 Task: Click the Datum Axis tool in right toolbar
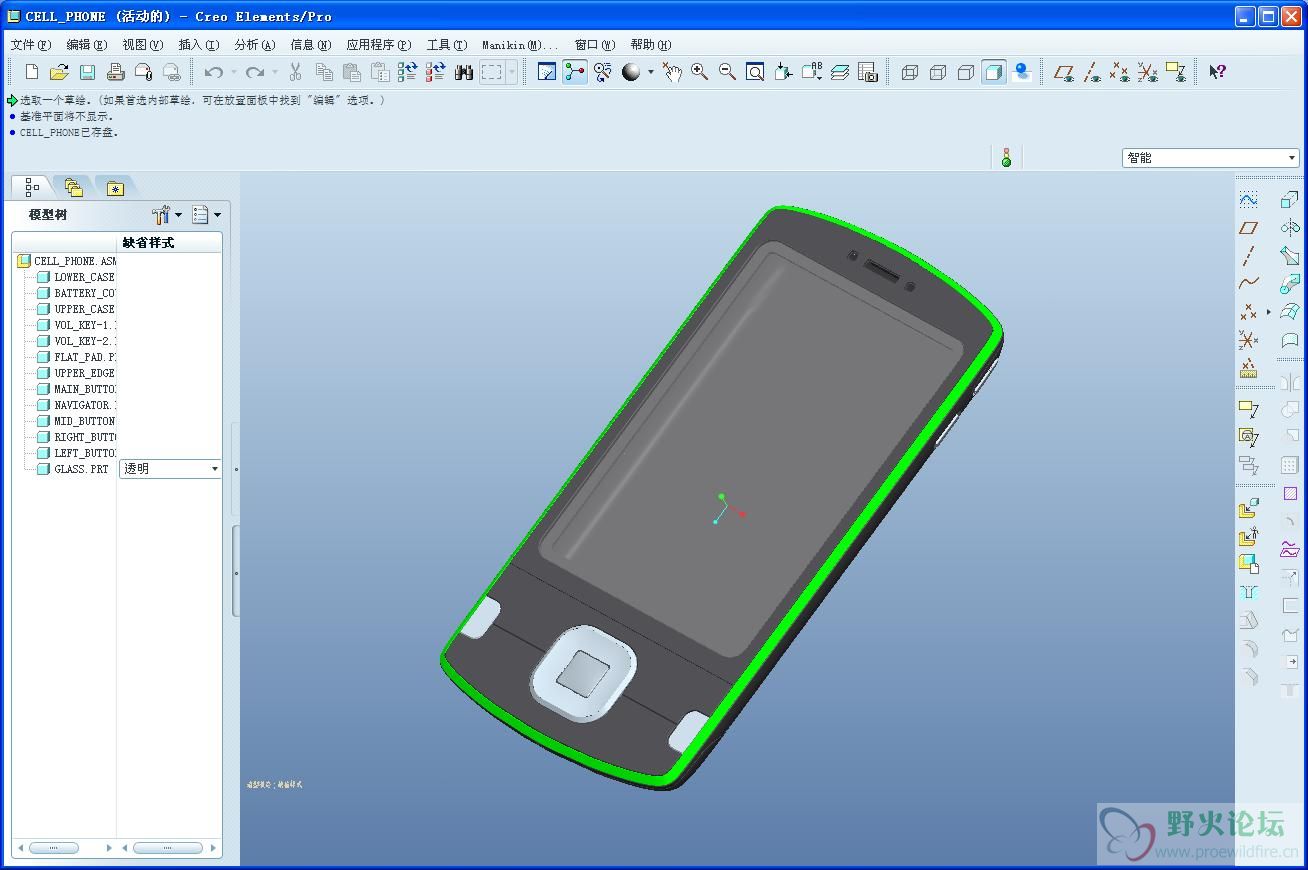1248,256
